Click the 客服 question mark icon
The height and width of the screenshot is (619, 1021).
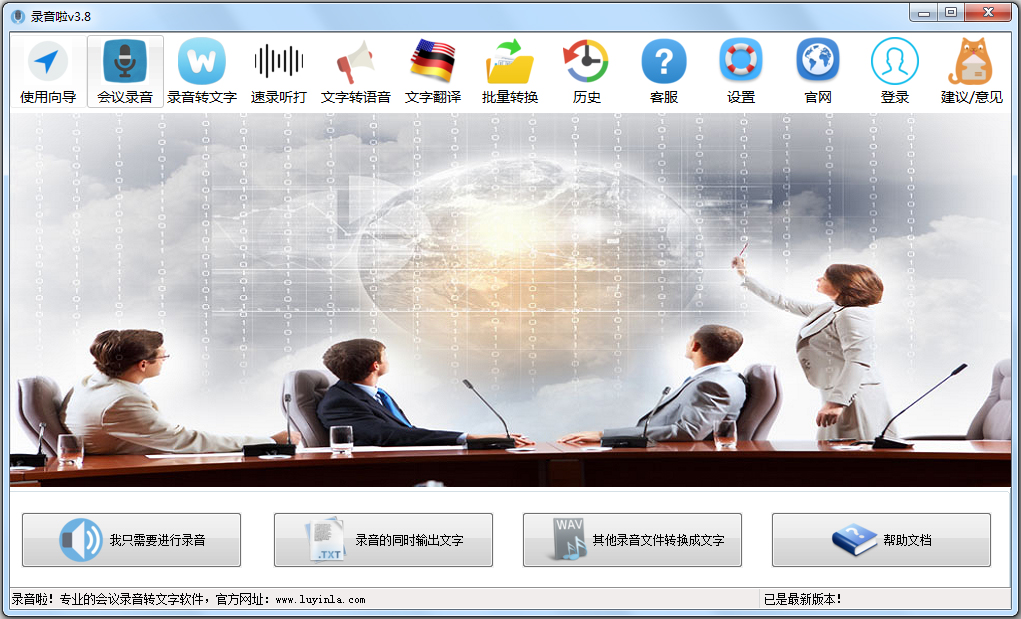[x=664, y=62]
